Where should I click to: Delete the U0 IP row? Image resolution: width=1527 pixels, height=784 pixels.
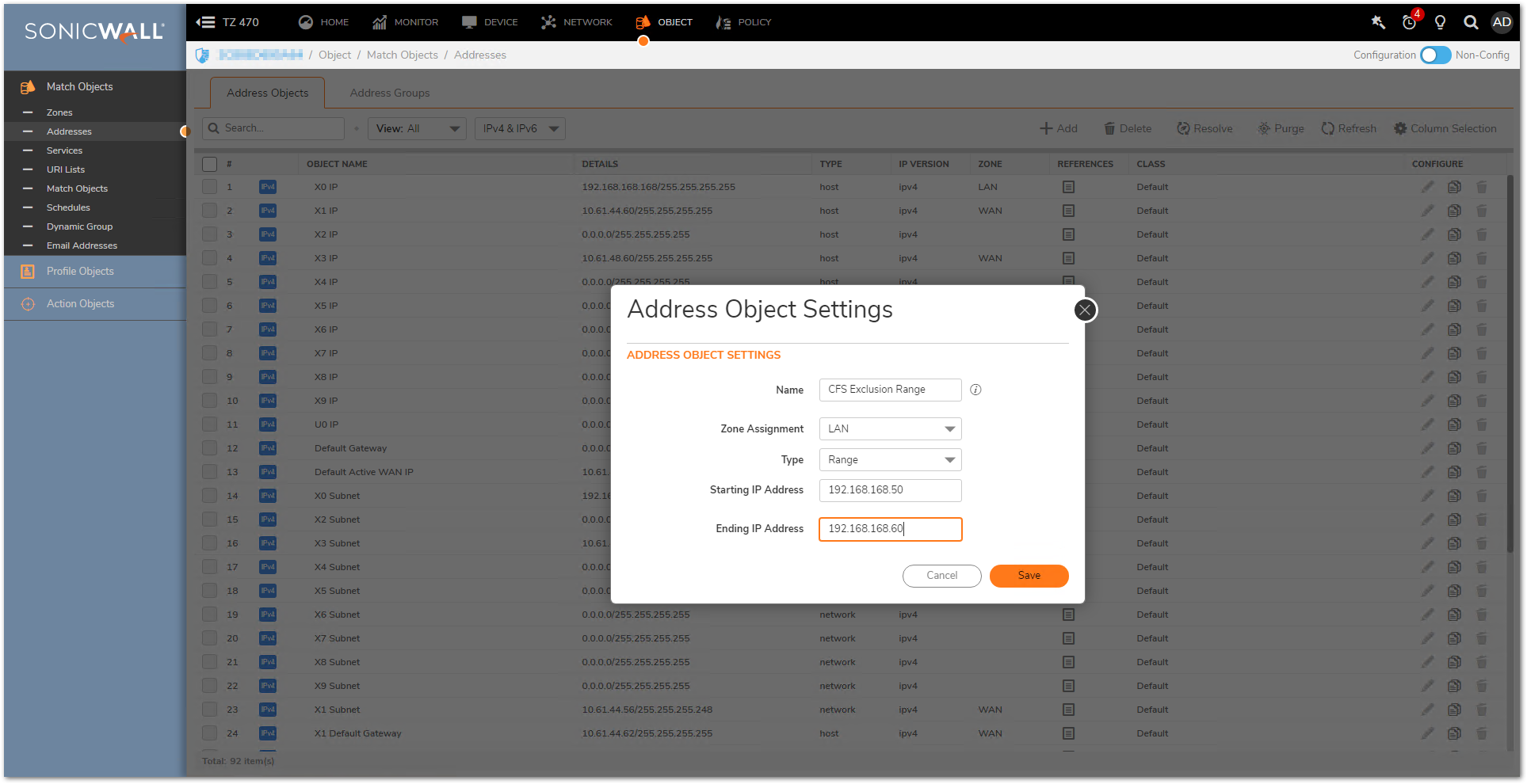tap(1481, 424)
